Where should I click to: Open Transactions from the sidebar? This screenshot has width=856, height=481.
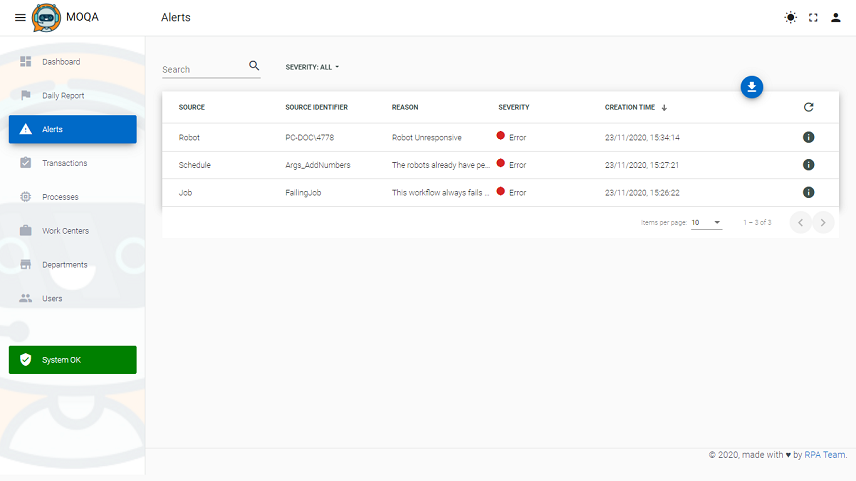[73, 163]
